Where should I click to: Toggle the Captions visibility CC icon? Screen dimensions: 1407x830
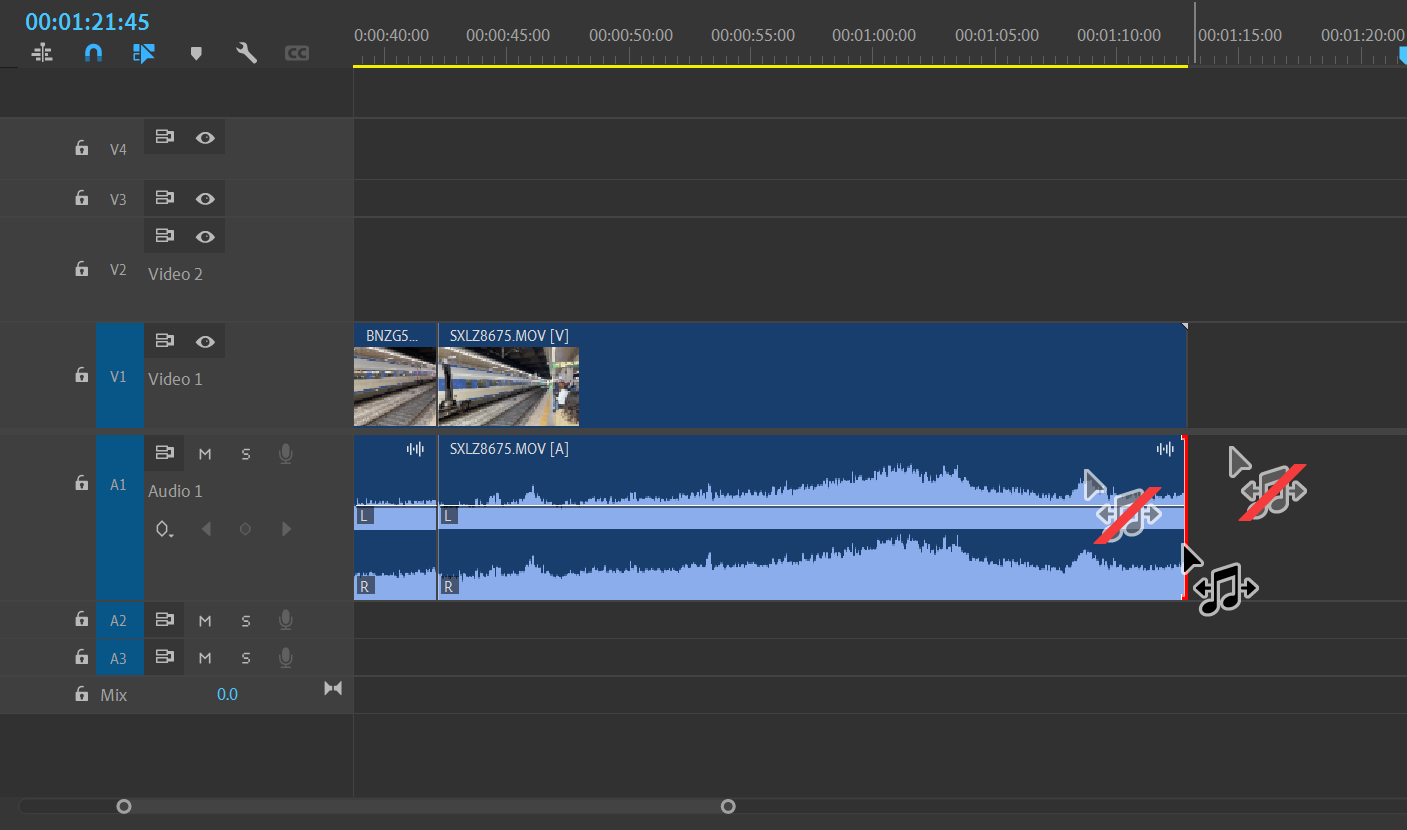[296, 52]
